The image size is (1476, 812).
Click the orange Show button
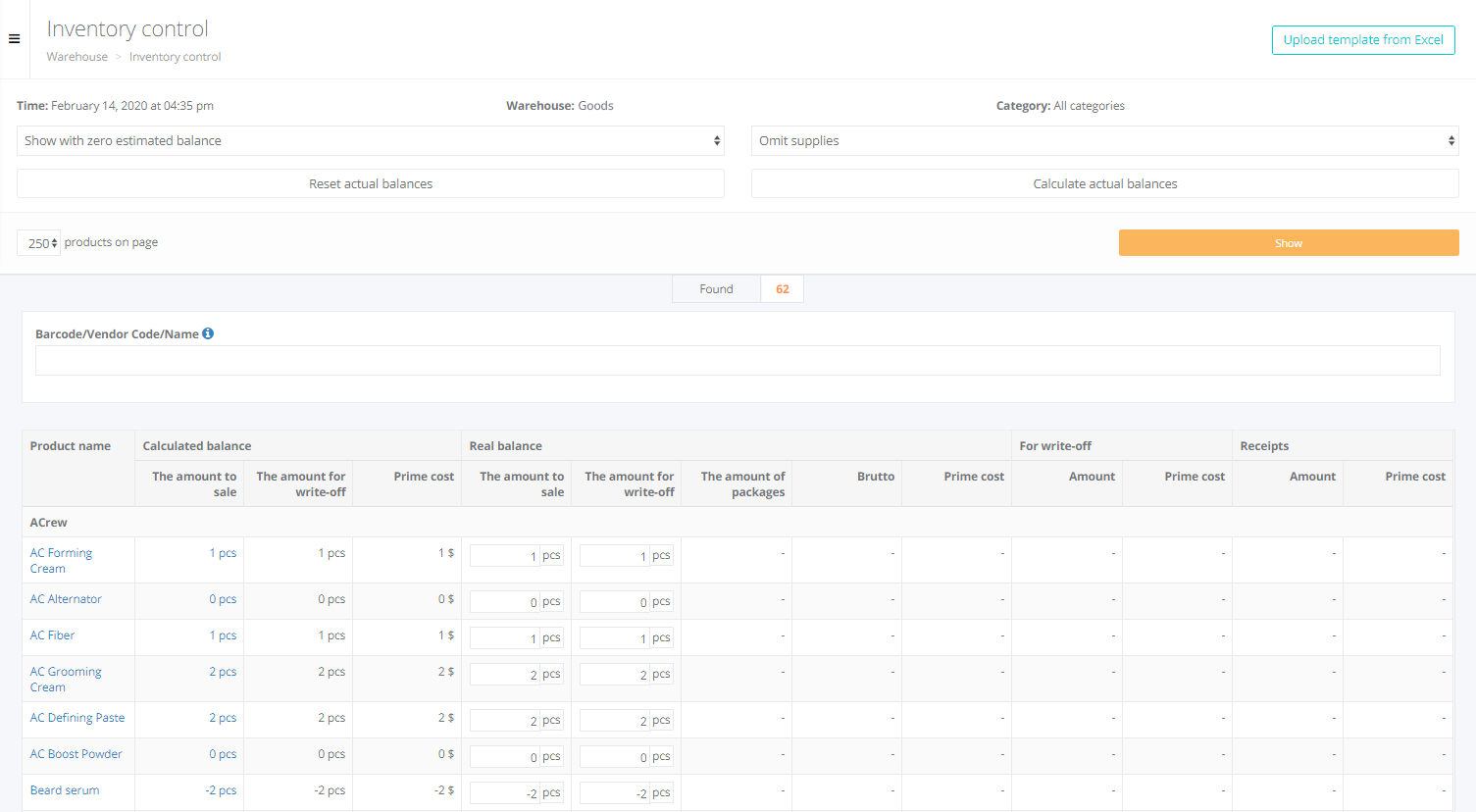[1288, 243]
